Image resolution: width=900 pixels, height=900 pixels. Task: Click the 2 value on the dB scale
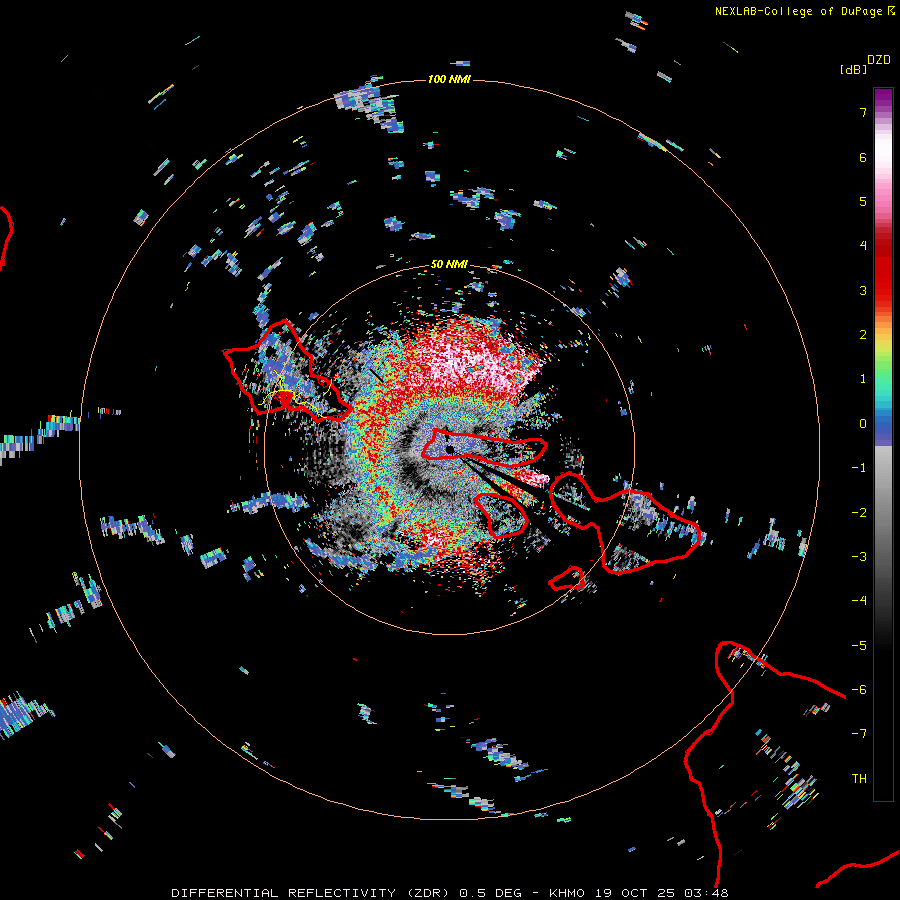click(x=863, y=335)
